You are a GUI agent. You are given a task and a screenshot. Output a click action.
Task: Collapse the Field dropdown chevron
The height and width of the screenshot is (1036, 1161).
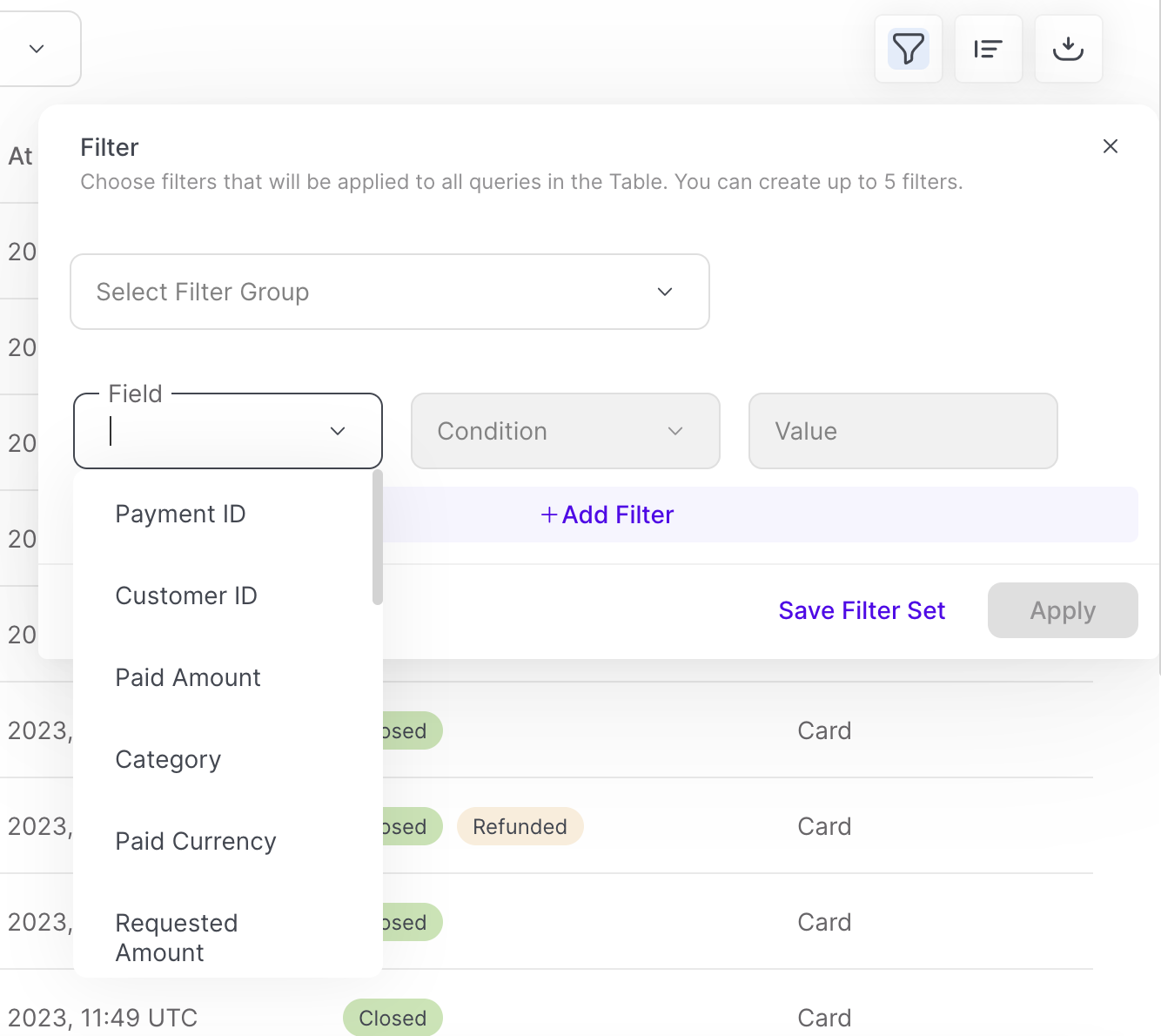338,431
